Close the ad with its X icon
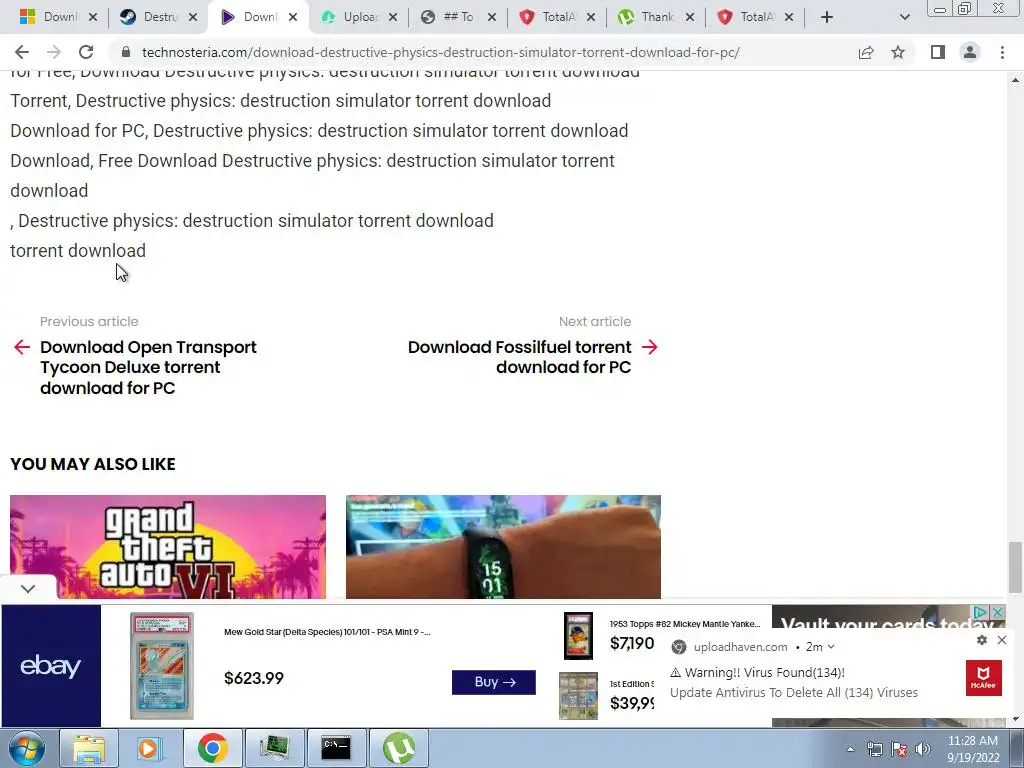Image resolution: width=1024 pixels, height=768 pixels. point(997,613)
